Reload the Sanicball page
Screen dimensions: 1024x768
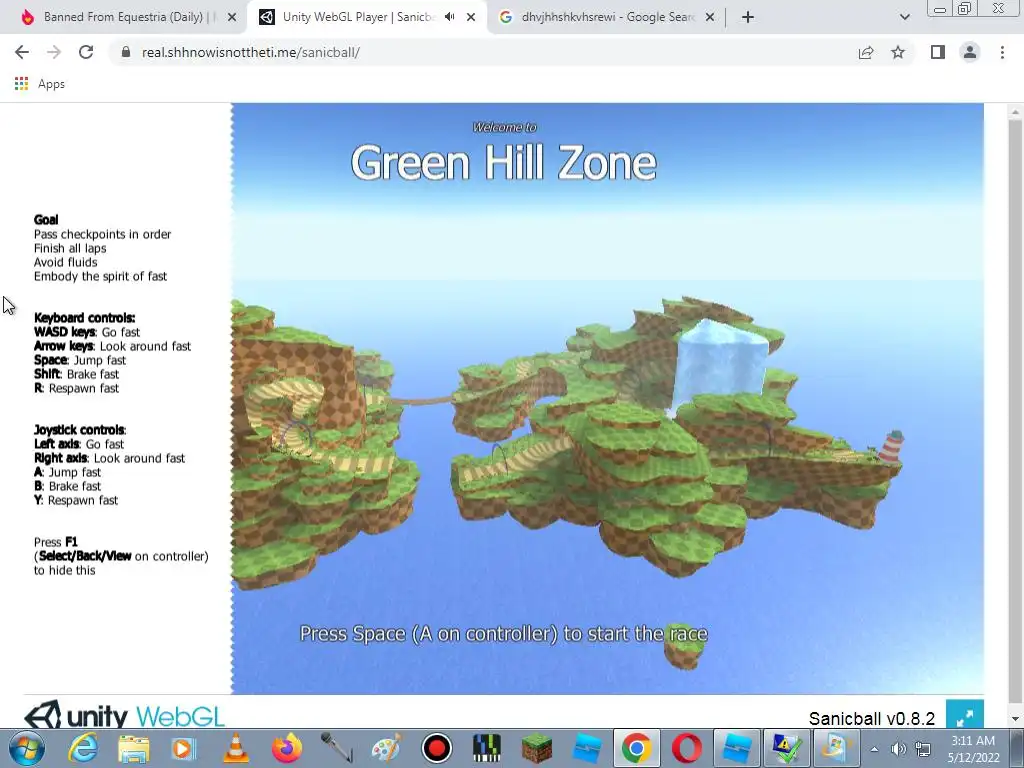pos(86,52)
